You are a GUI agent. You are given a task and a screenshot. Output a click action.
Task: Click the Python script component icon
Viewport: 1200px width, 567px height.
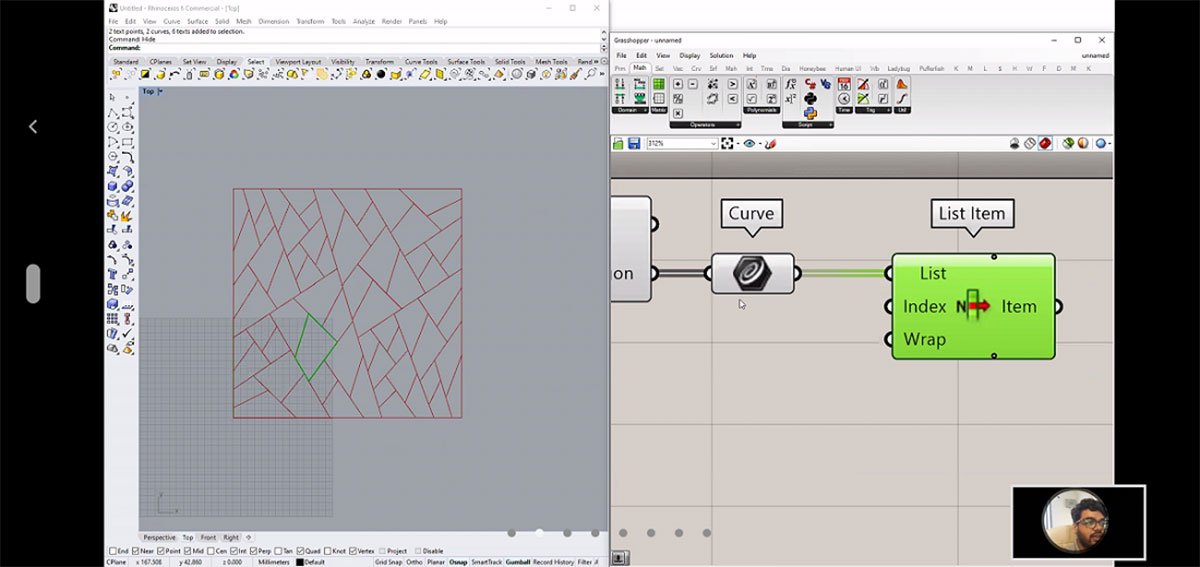pos(810,113)
